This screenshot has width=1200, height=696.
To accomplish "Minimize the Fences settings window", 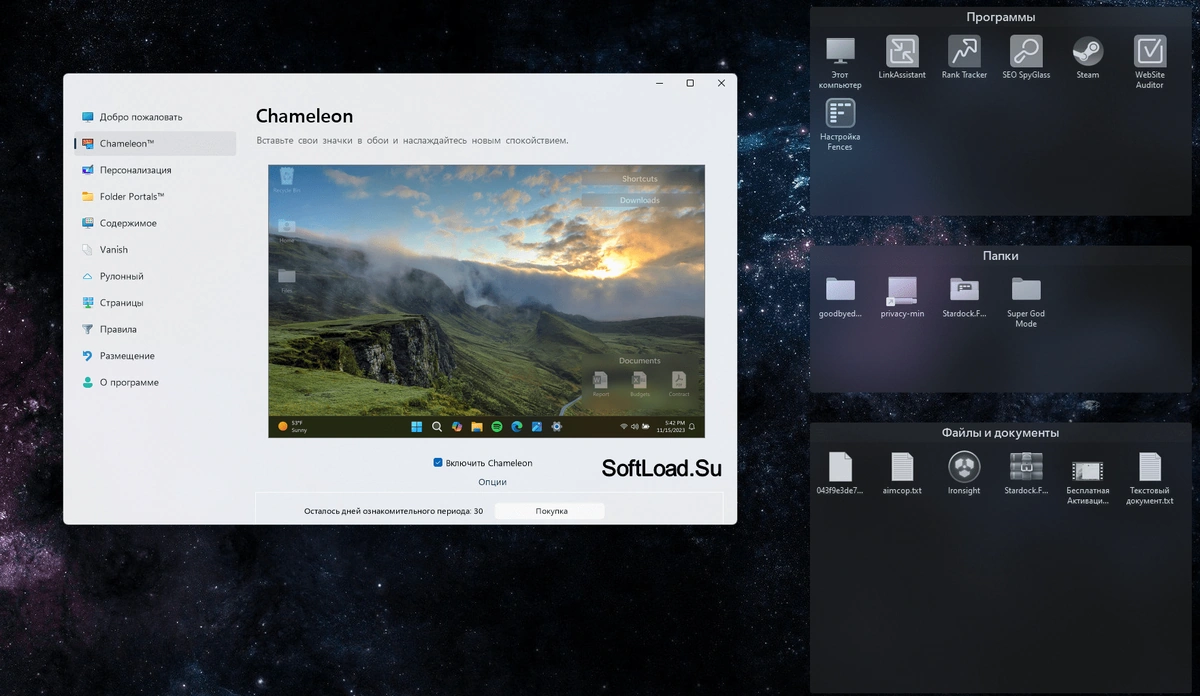I will 658,84.
